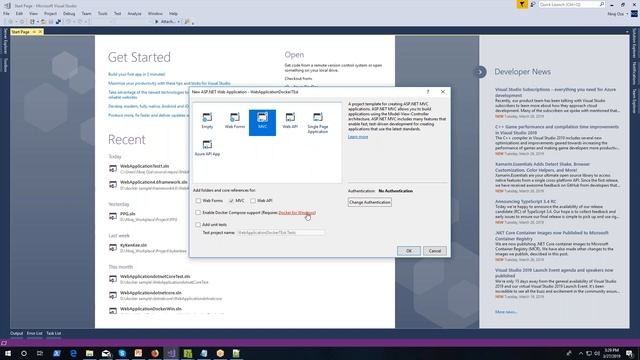This screenshot has width=640, height=360.
Task: Open the Windows Start menu
Action: [7, 353]
